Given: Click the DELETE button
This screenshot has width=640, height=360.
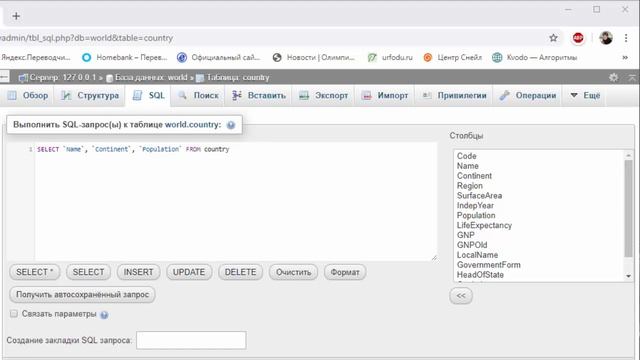Looking at the screenshot, I should pos(240,272).
